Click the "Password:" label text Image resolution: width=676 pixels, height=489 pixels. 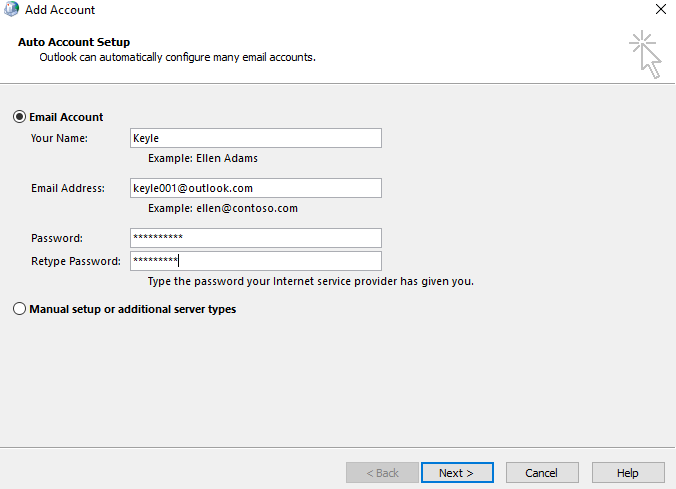coord(57,238)
